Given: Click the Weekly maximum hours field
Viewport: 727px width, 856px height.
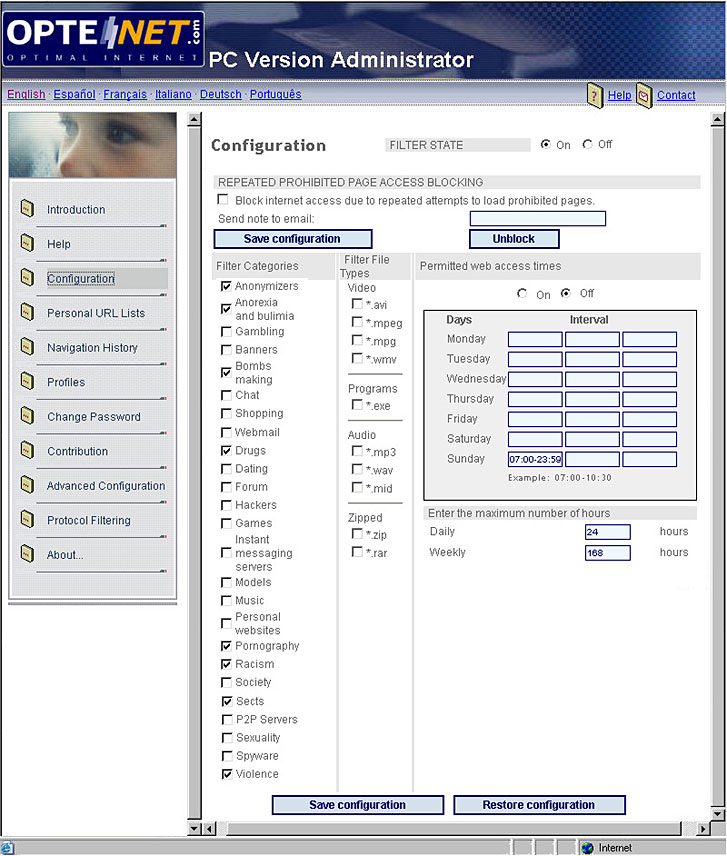Looking at the screenshot, I should click(x=607, y=552).
